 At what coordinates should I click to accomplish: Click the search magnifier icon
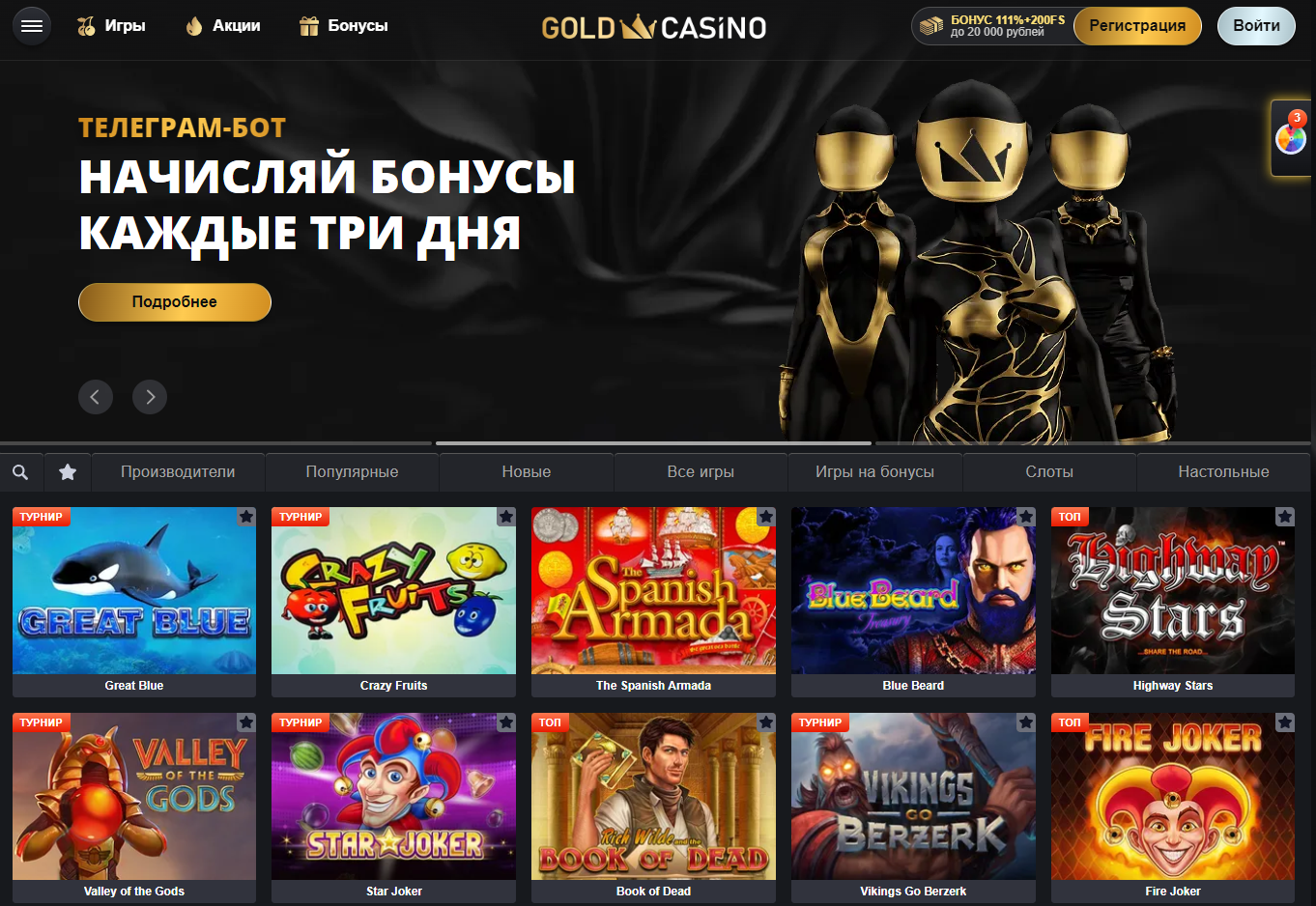[x=20, y=472]
